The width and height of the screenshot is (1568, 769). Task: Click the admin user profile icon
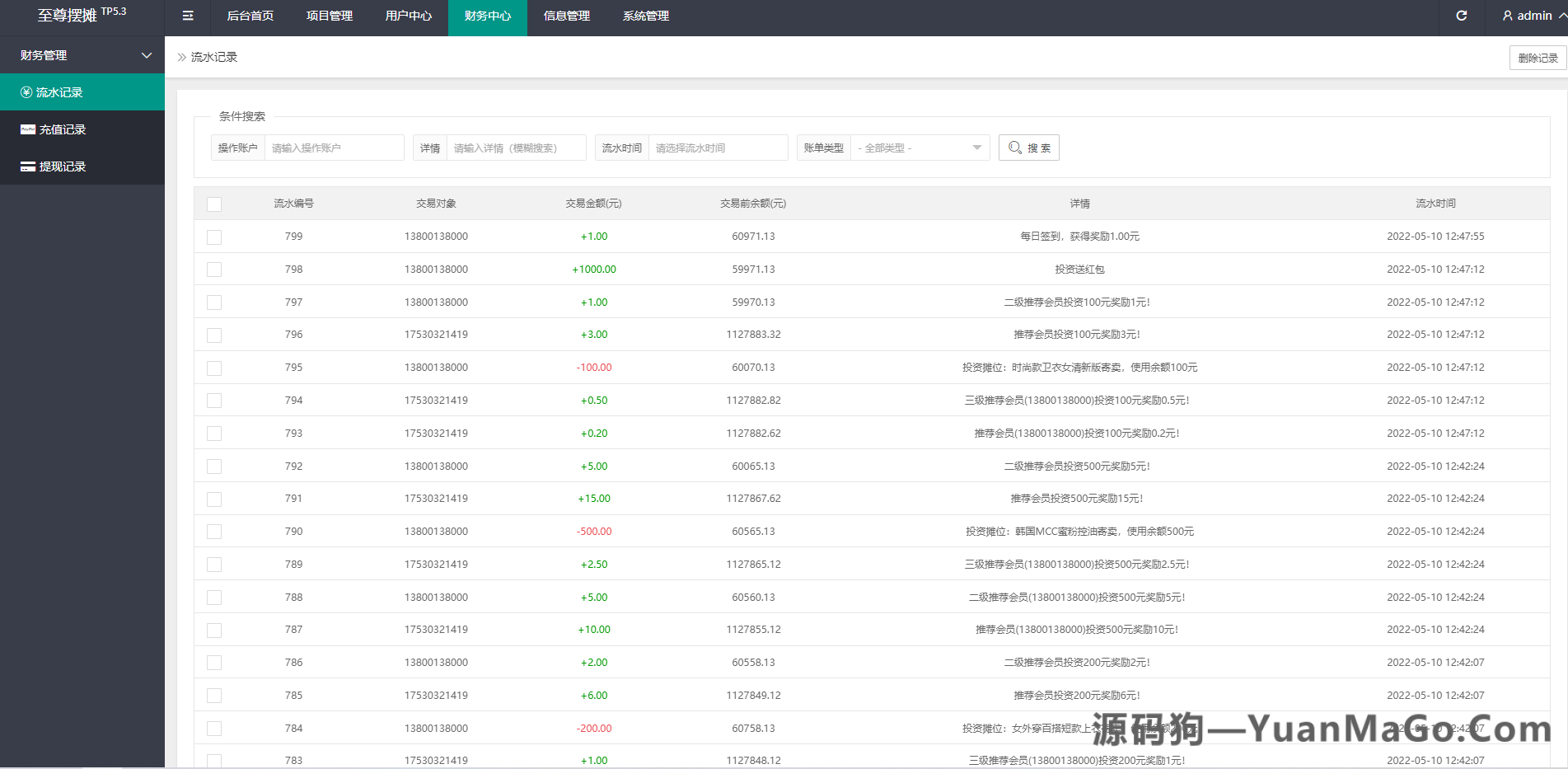1507,16
